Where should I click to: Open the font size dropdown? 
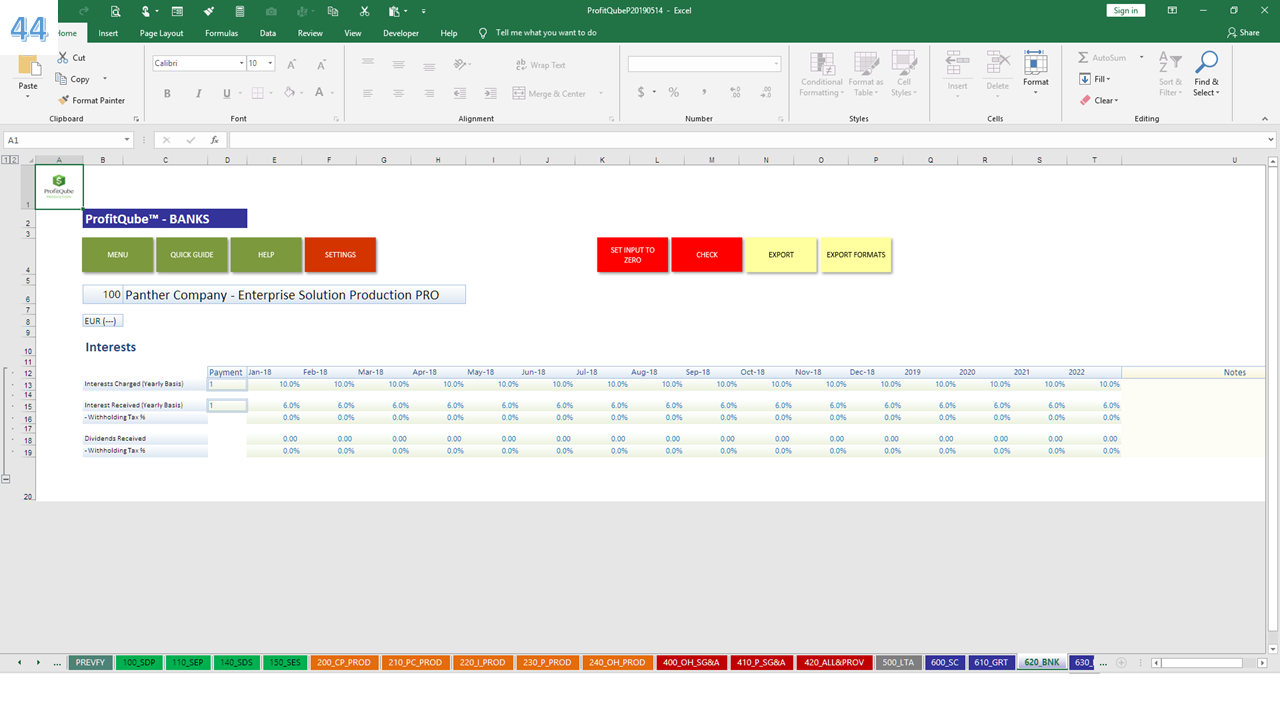click(270, 63)
